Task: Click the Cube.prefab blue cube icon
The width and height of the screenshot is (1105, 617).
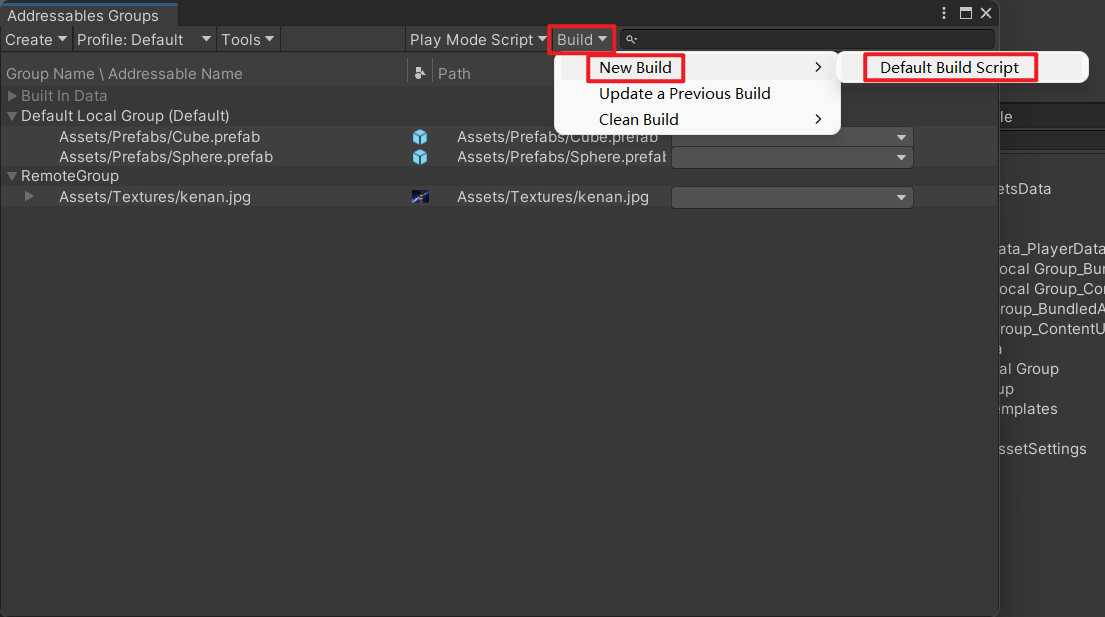Action: pos(420,137)
